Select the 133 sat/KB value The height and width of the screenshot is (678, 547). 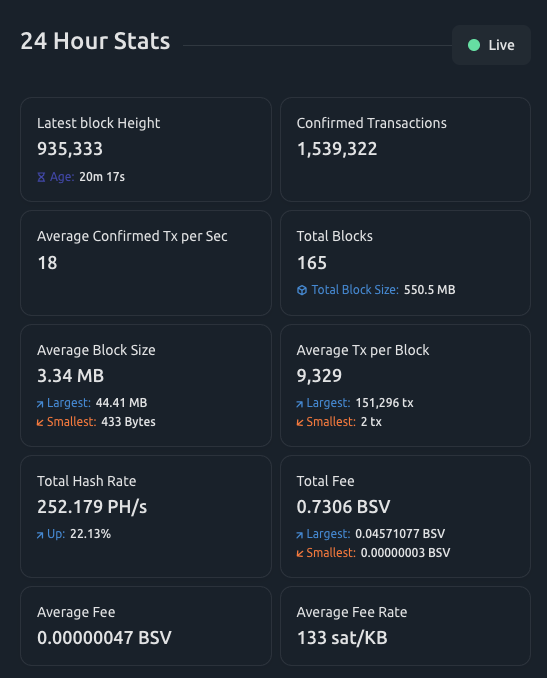[x=342, y=638]
